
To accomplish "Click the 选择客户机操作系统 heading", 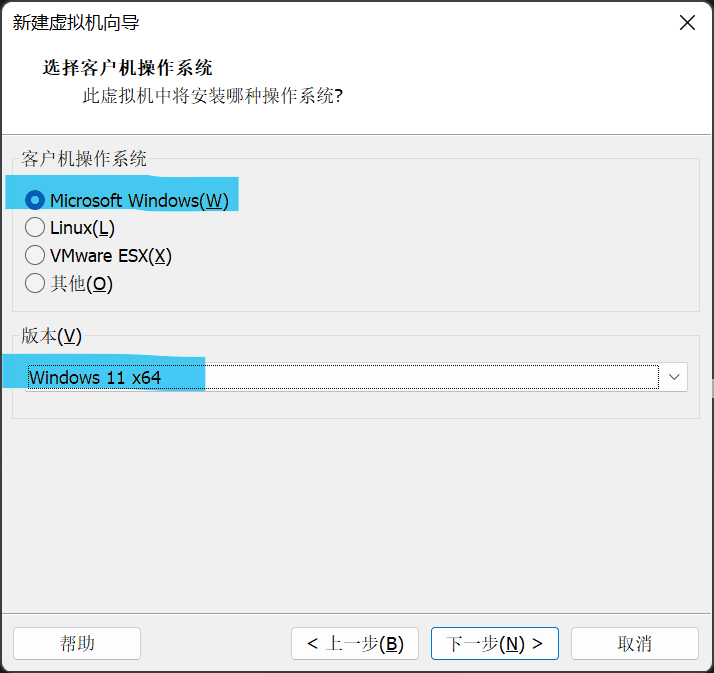I will click(128, 68).
